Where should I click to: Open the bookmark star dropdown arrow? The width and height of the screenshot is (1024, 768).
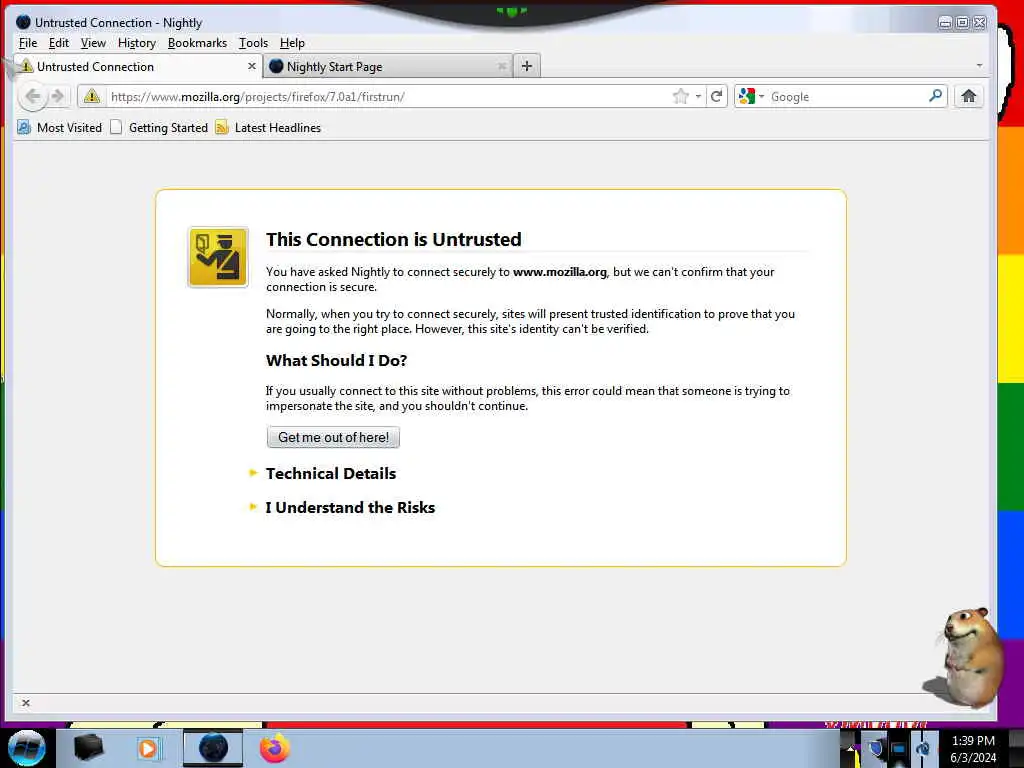(698, 97)
